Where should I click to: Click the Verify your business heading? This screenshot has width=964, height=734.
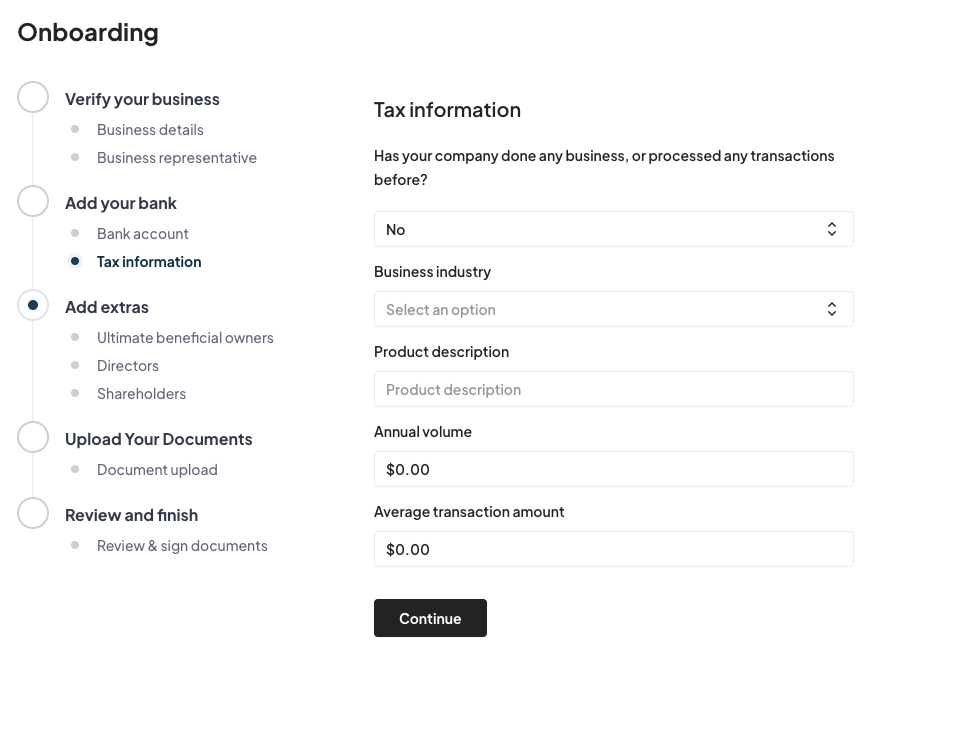click(142, 99)
